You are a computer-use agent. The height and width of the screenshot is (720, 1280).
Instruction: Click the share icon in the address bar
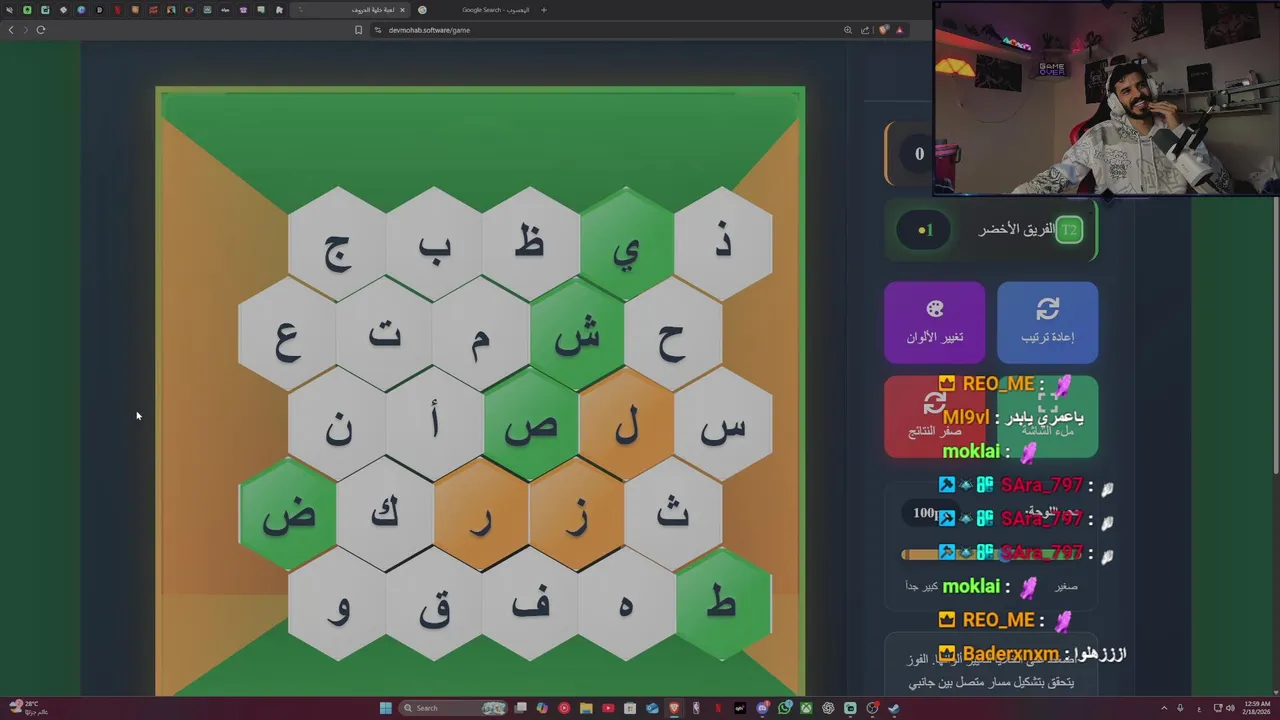(865, 30)
